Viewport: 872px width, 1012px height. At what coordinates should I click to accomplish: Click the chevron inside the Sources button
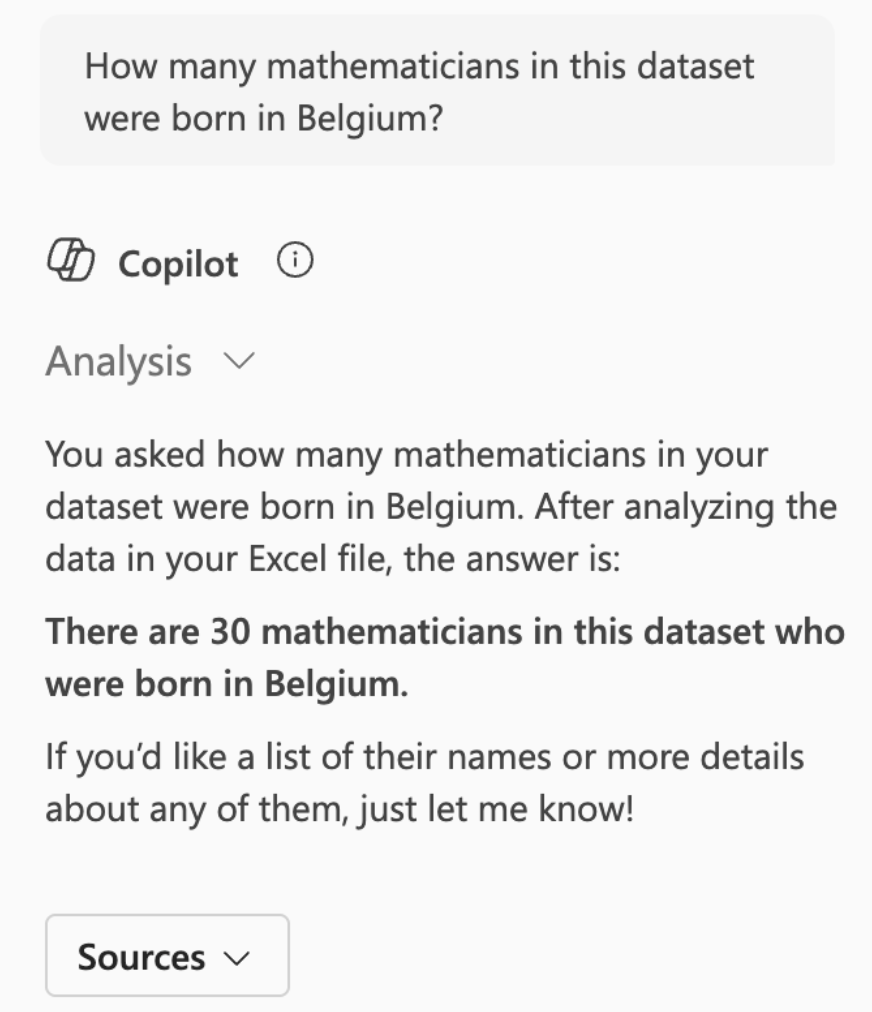pyautogui.click(x=237, y=958)
